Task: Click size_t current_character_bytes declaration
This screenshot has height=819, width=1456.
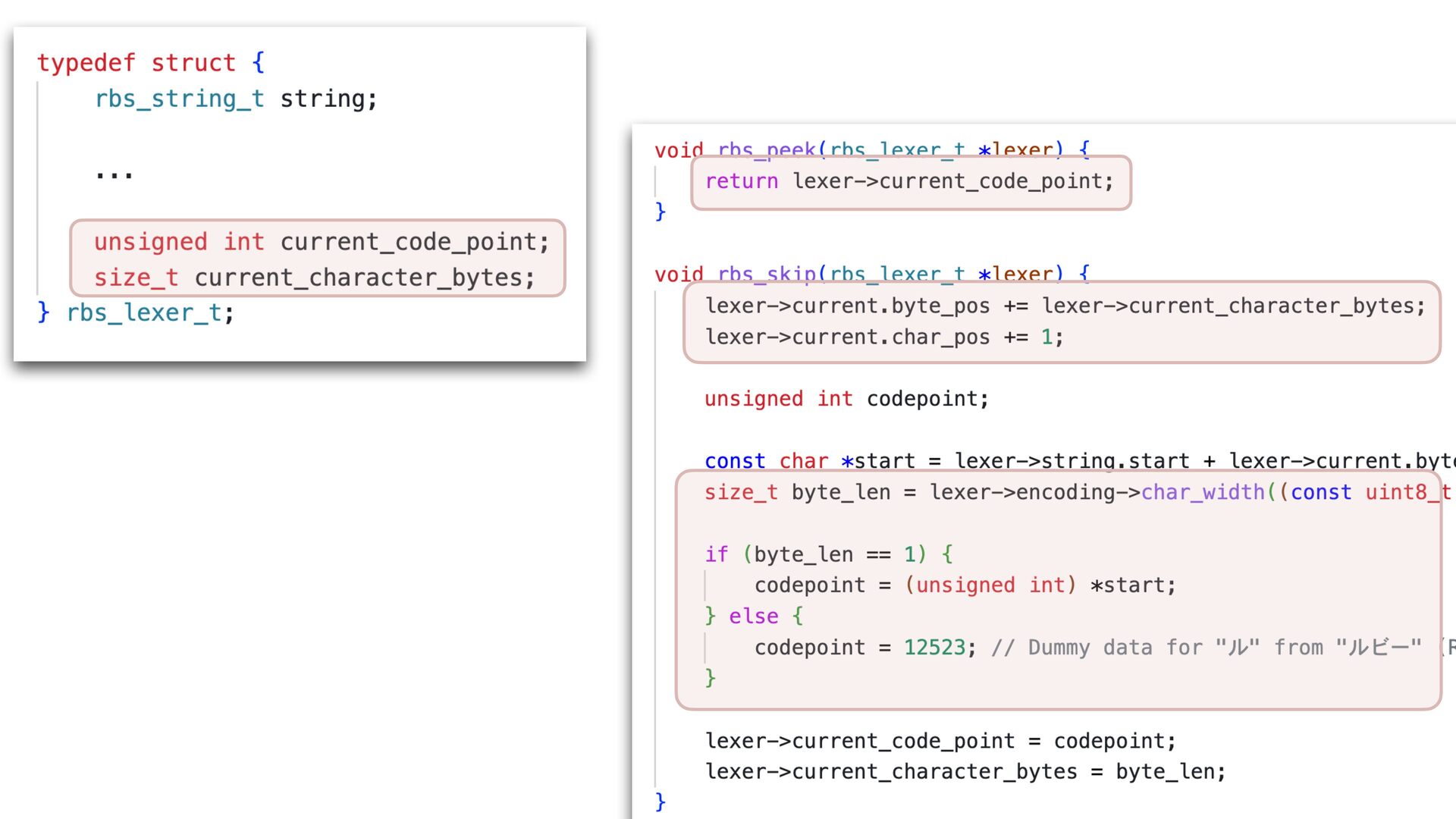Action: coord(314,278)
